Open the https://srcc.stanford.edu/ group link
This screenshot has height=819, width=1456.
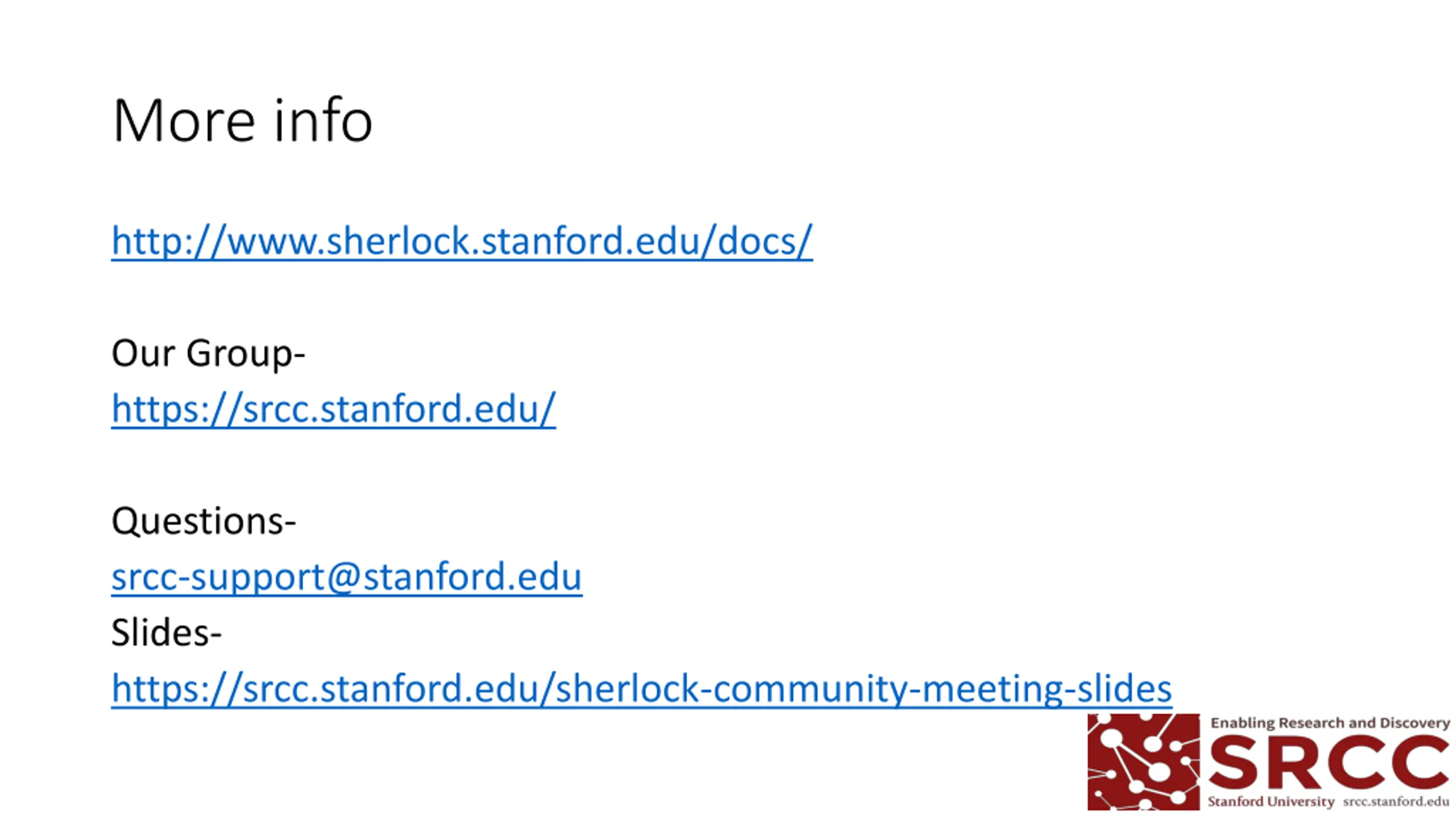[333, 408]
